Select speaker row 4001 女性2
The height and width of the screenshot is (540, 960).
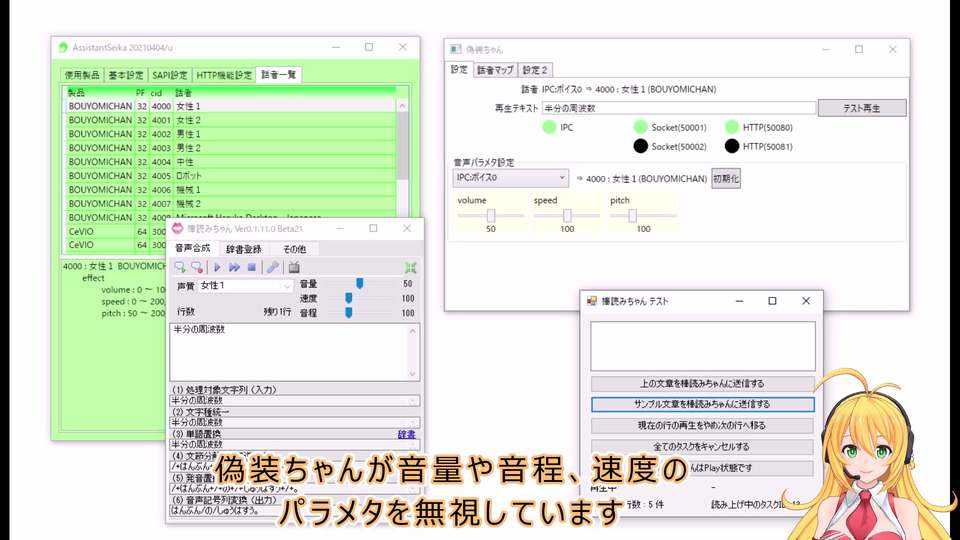[x=231, y=120]
